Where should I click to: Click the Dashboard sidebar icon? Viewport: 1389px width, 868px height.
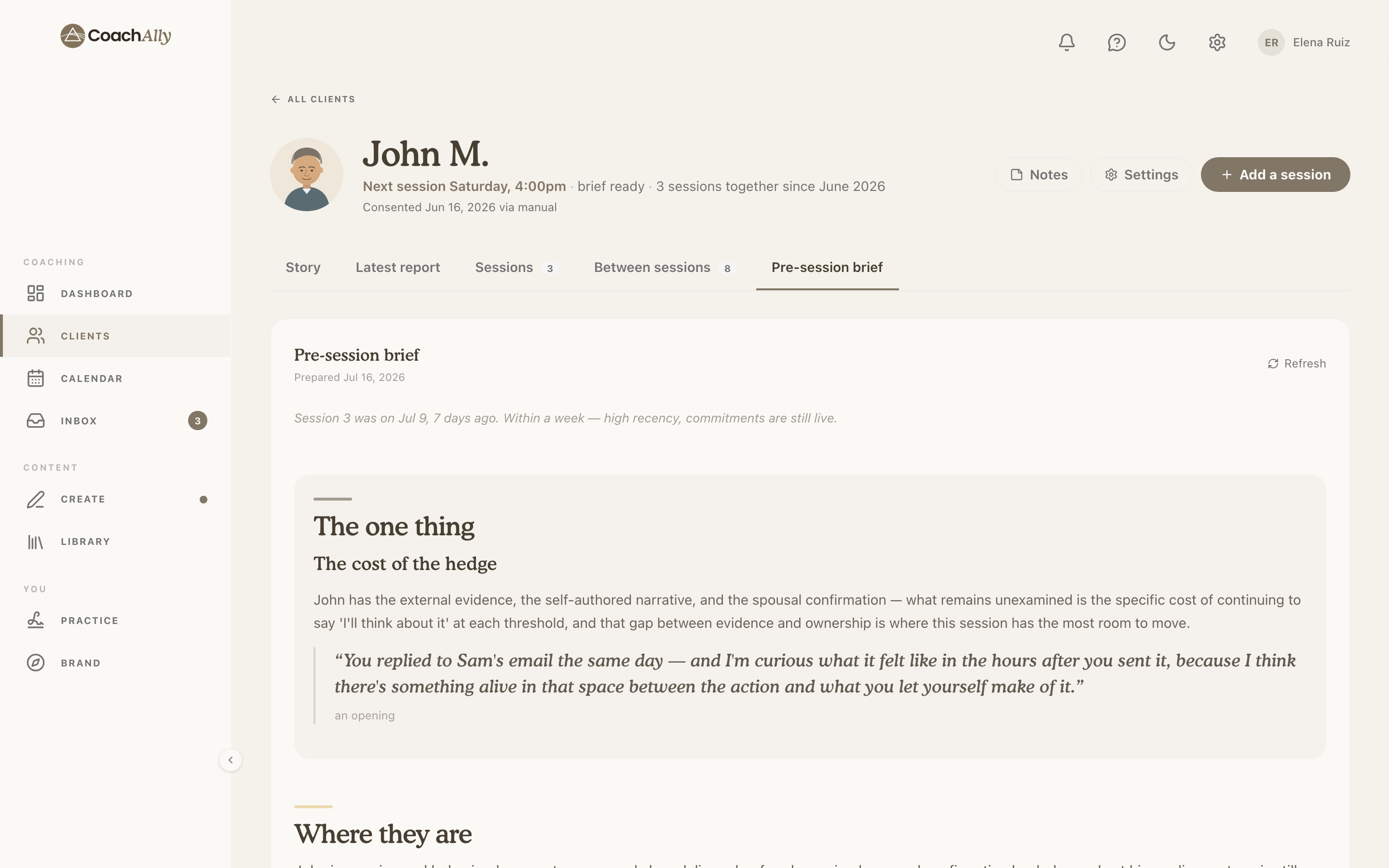(36, 293)
